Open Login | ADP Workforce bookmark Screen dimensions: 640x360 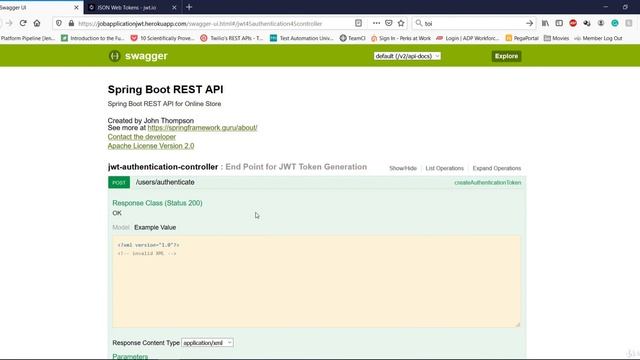tap(468, 38)
